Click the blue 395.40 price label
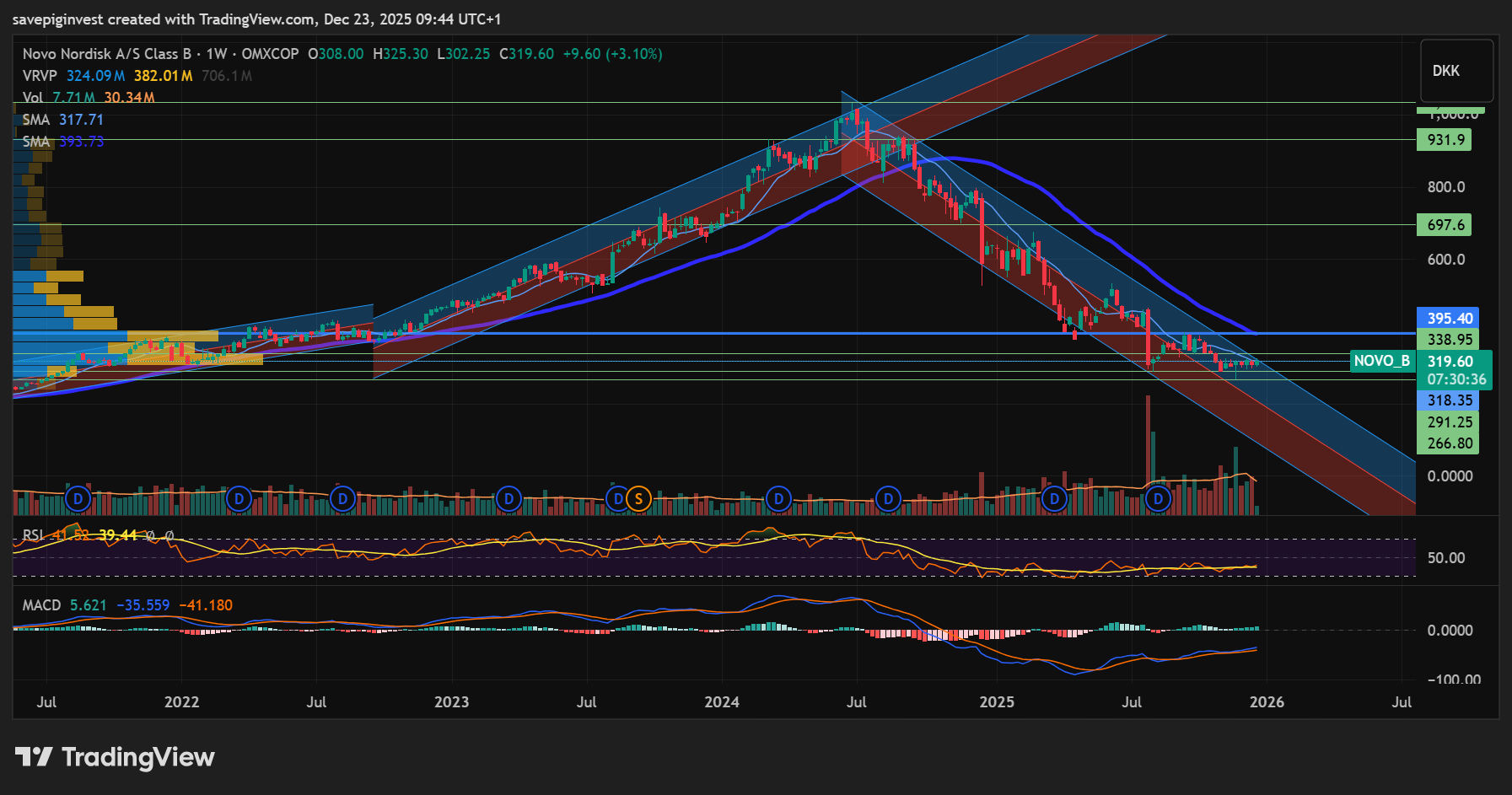The image size is (1512, 795). tap(1449, 318)
